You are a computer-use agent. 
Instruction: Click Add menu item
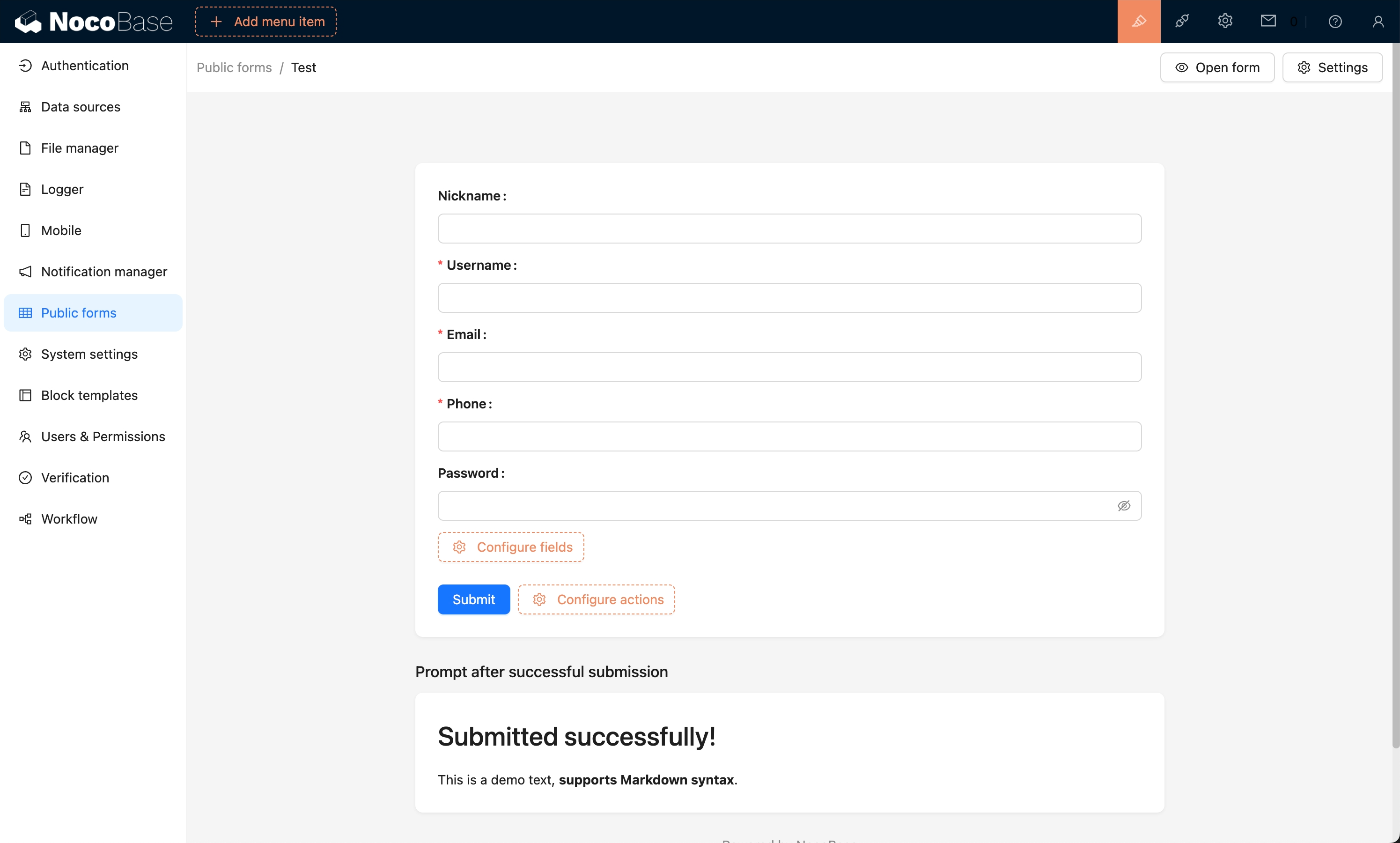pyautogui.click(x=265, y=22)
